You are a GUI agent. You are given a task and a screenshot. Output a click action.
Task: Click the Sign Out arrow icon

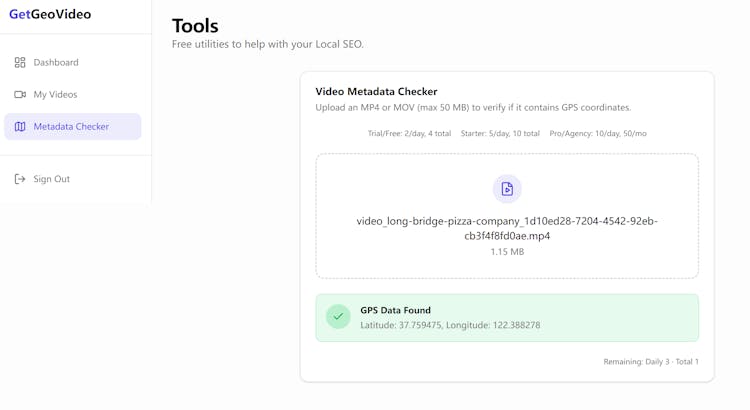(20, 179)
